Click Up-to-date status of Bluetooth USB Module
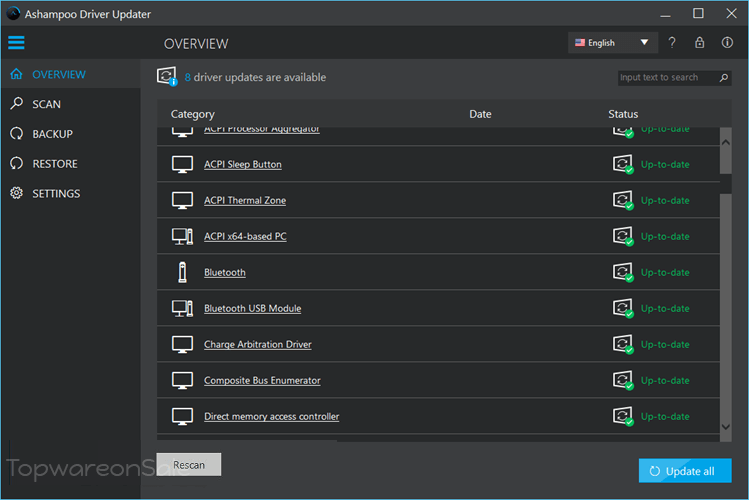 (665, 309)
